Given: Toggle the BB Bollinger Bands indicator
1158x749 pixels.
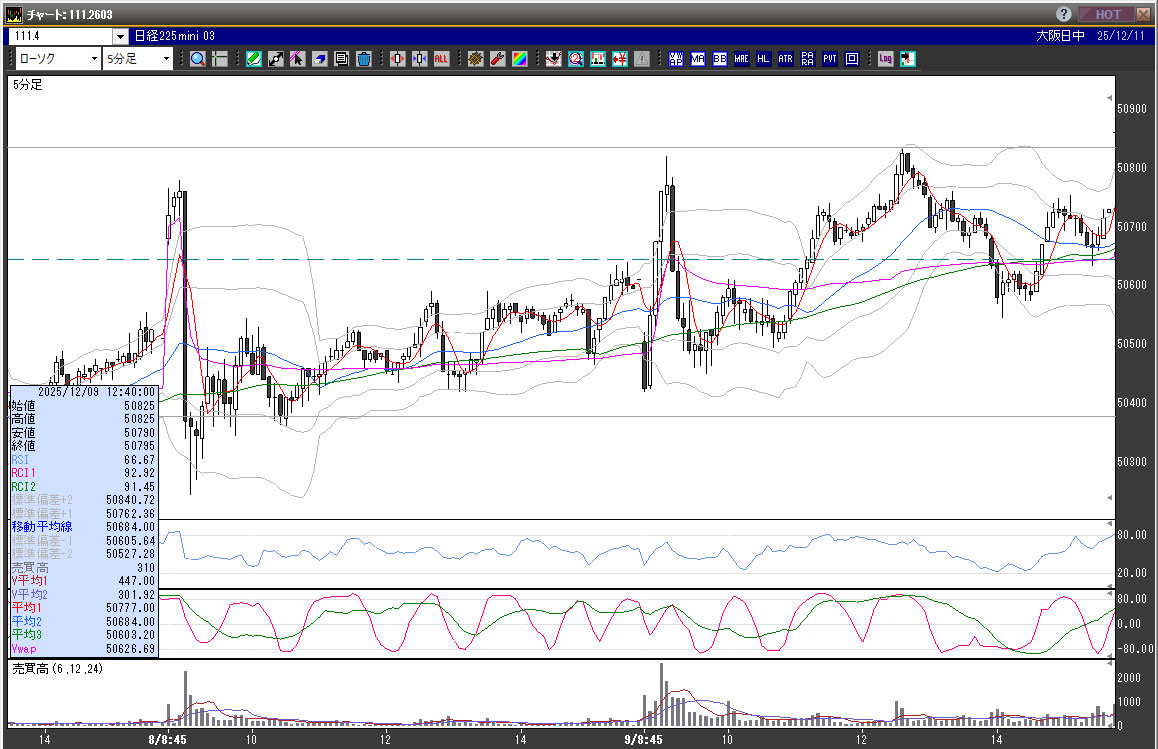Looking at the screenshot, I should [x=720, y=59].
